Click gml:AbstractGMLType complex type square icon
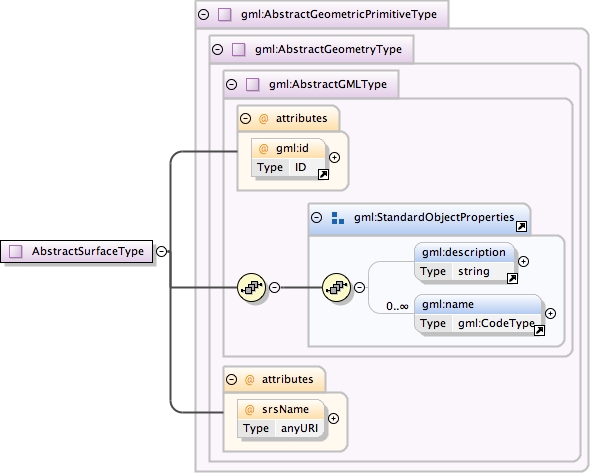 pyautogui.click(x=252, y=84)
